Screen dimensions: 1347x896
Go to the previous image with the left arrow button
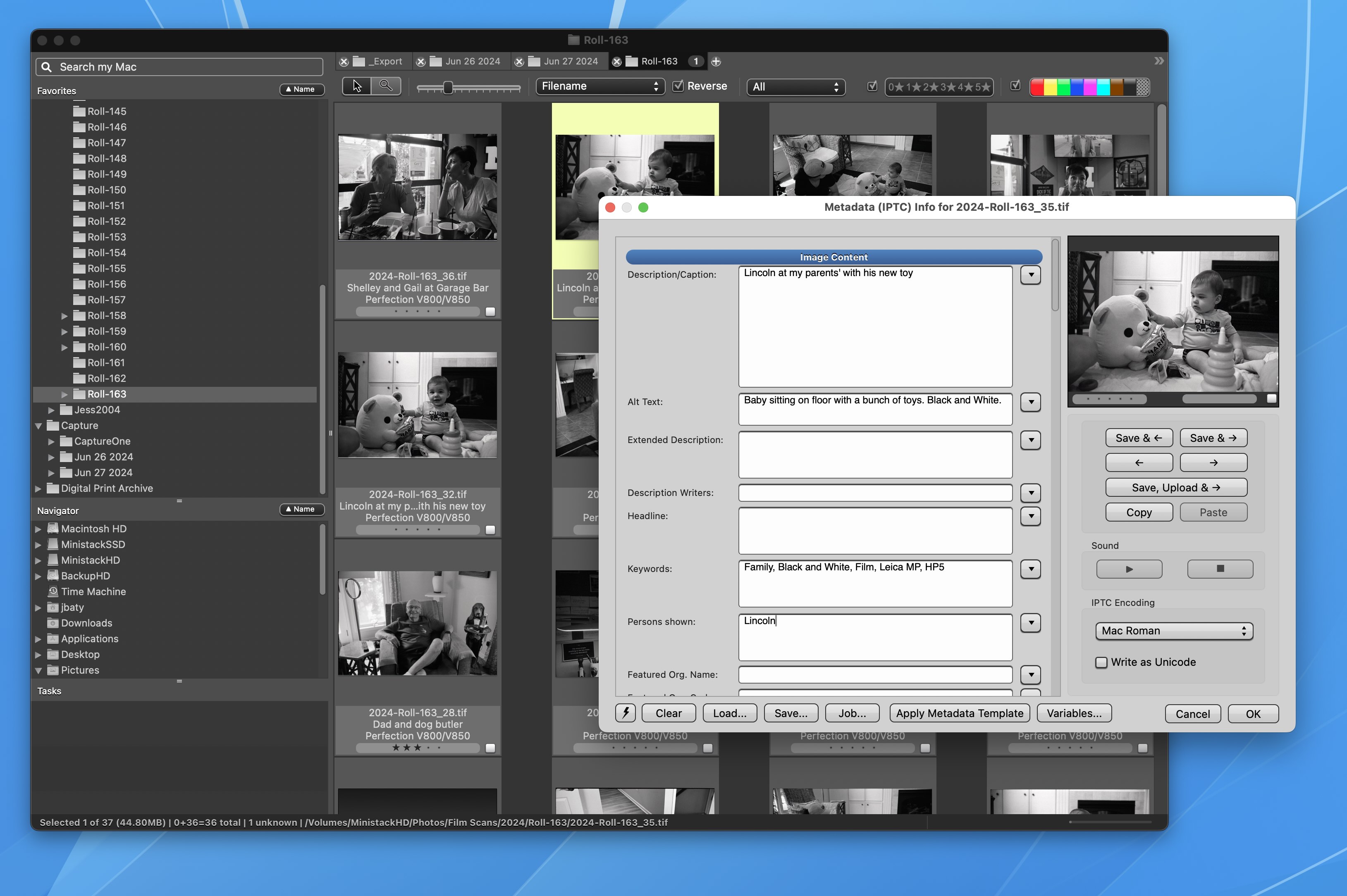point(1138,462)
